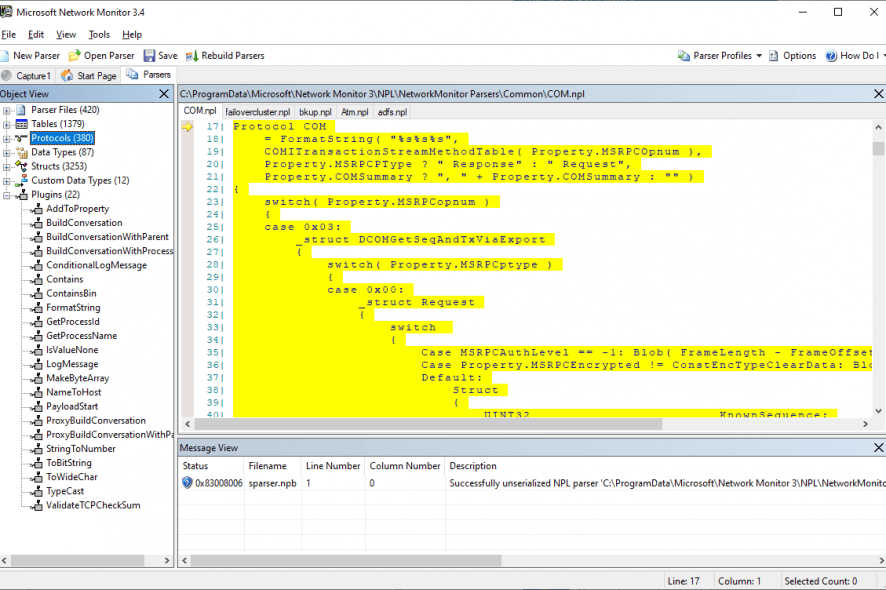Screen dimensions: 886x590
Task: Close the Message View panel
Action: (x=879, y=448)
